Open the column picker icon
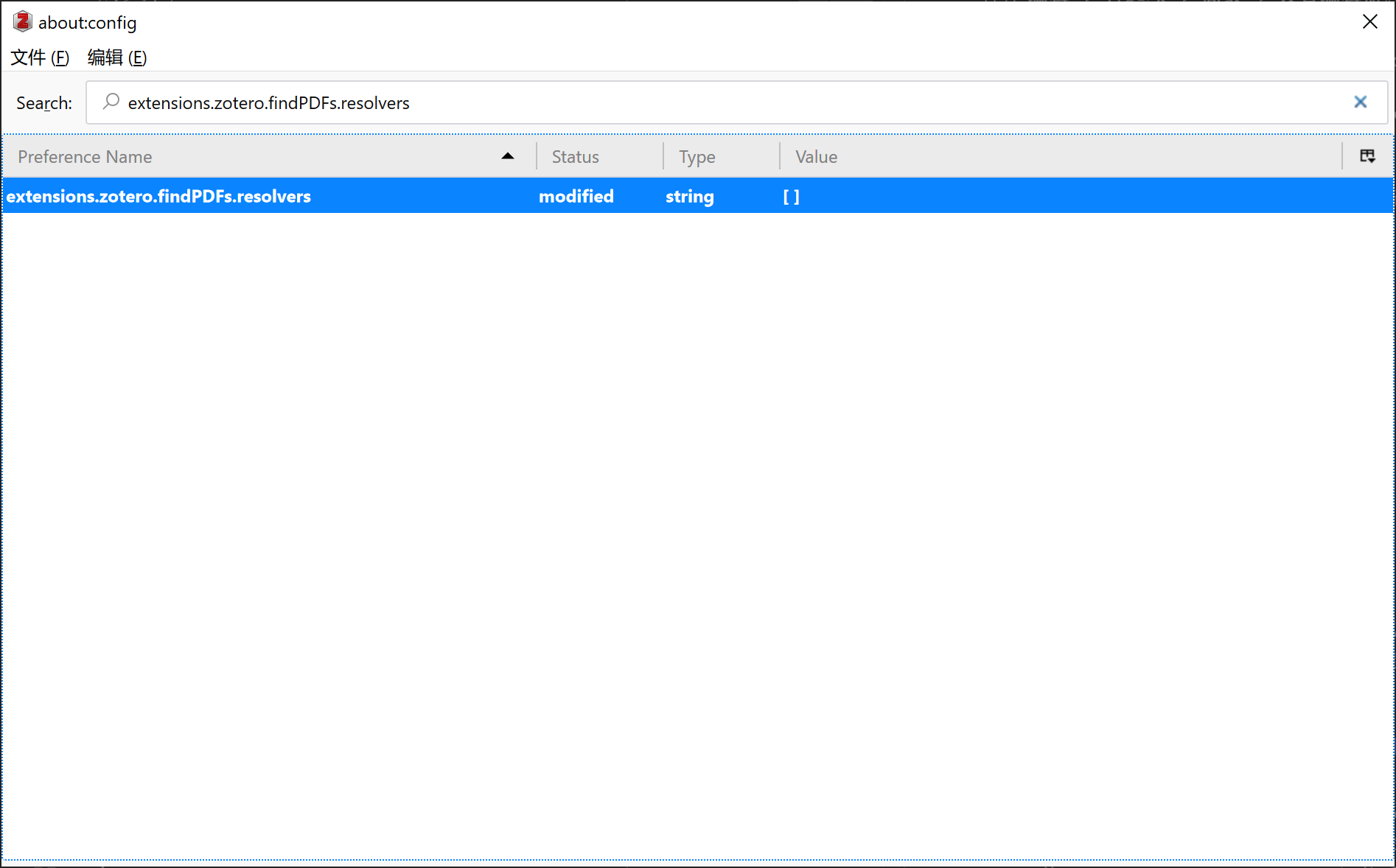Screen dimensions: 1396x868 [1367, 156]
